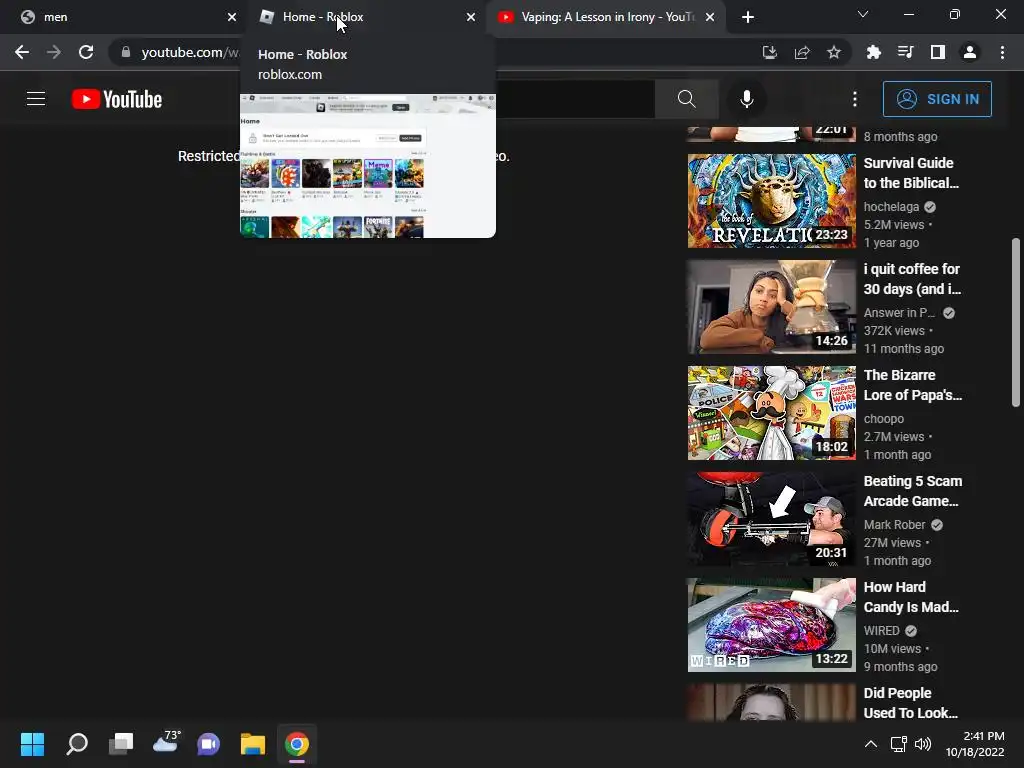Viewport: 1024px width, 768px height.
Task: Reload the current page
Action: point(86,52)
